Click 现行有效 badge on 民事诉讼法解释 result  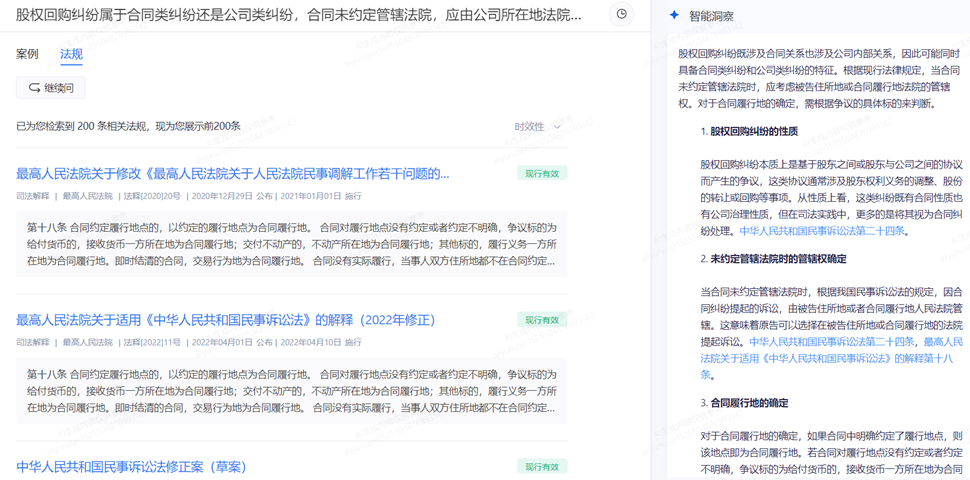542,320
